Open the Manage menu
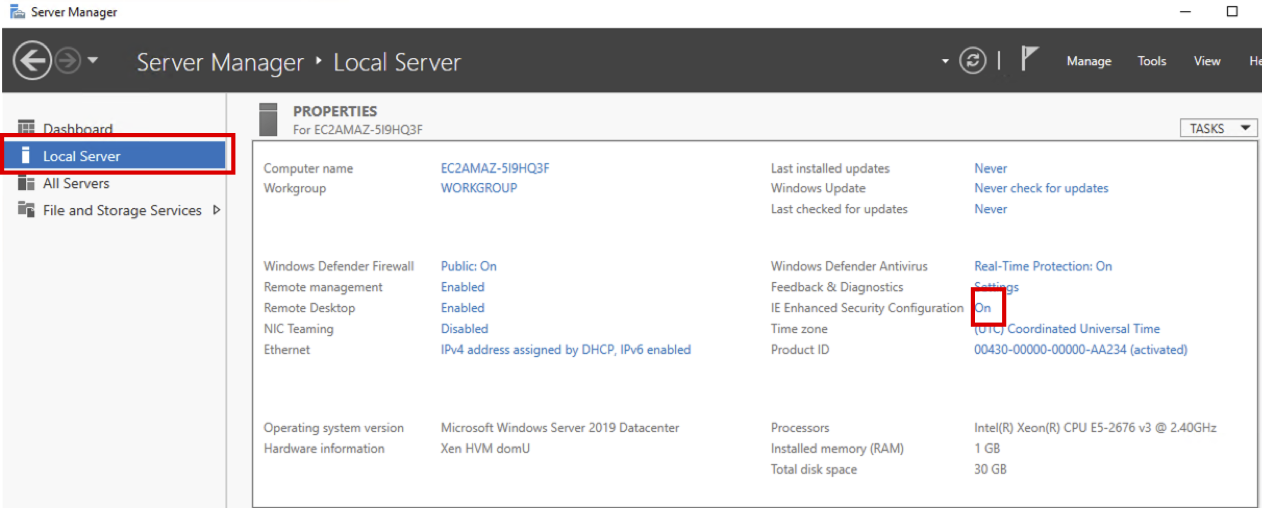 (x=1088, y=61)
